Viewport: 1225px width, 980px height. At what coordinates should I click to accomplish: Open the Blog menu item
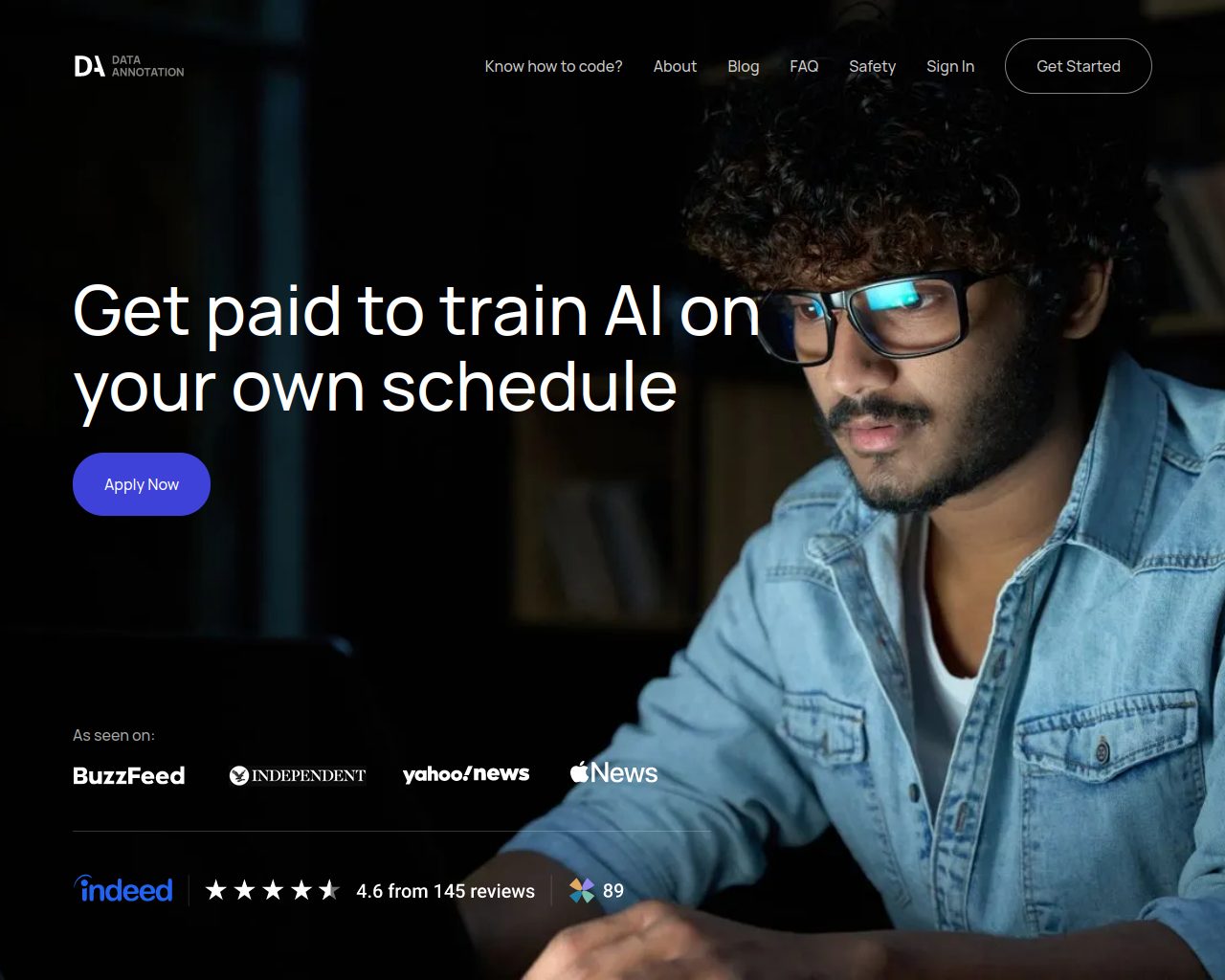click(x=743, y=66)
